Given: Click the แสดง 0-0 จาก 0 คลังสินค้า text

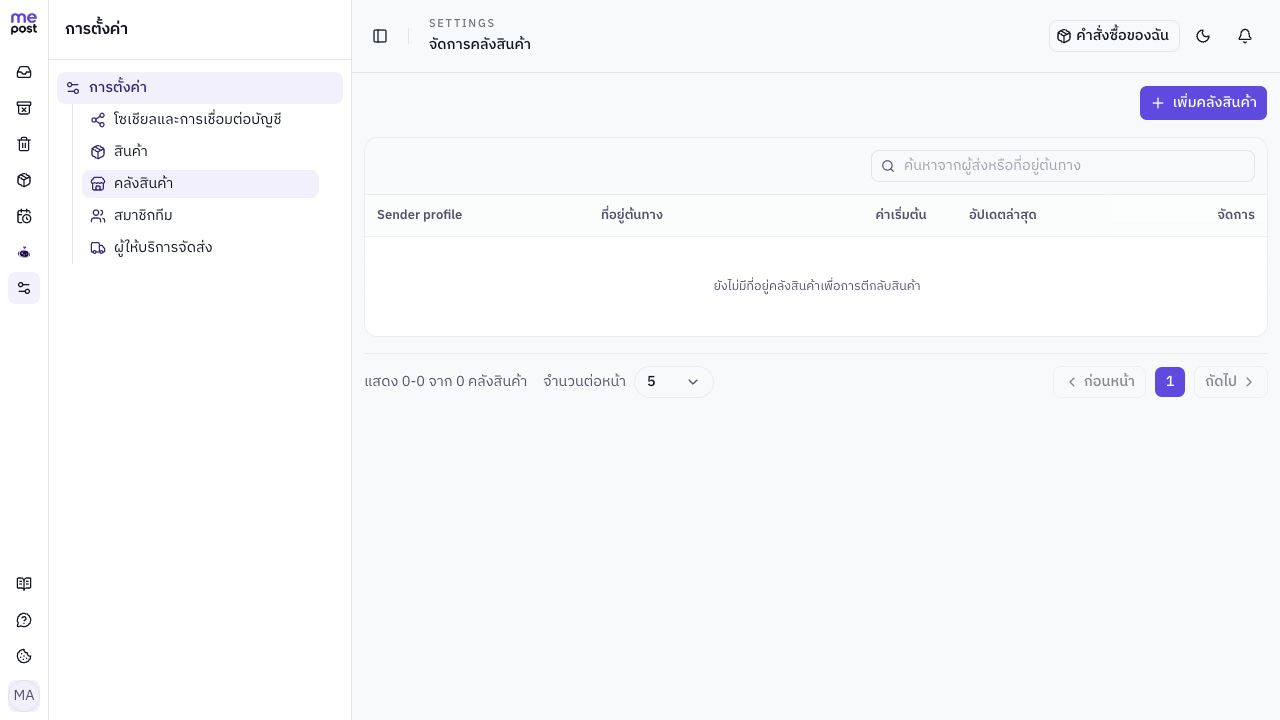Looking at the screenshot, I should click(x=446, y=382).
